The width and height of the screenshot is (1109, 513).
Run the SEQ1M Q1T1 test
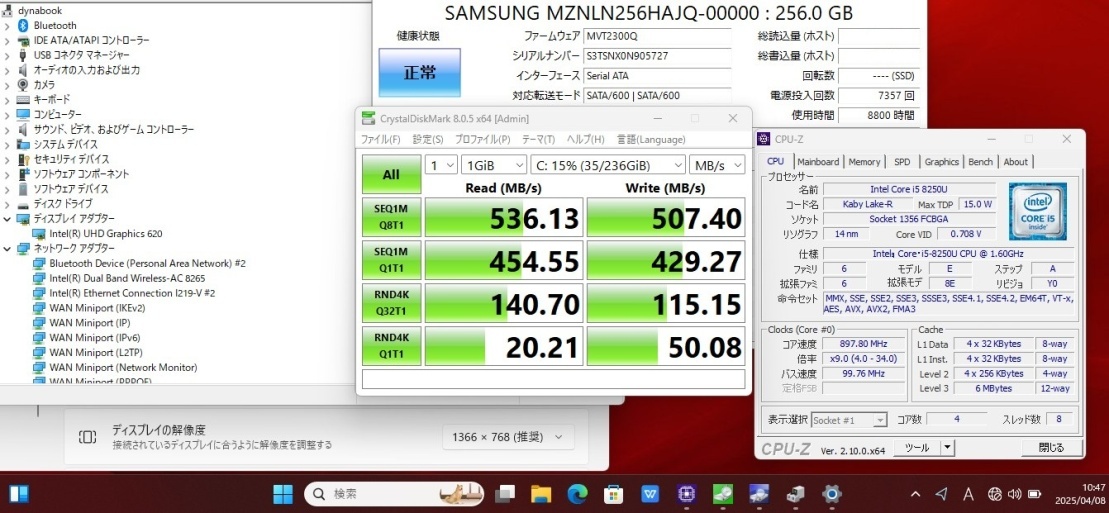click(x=391, y=260)
